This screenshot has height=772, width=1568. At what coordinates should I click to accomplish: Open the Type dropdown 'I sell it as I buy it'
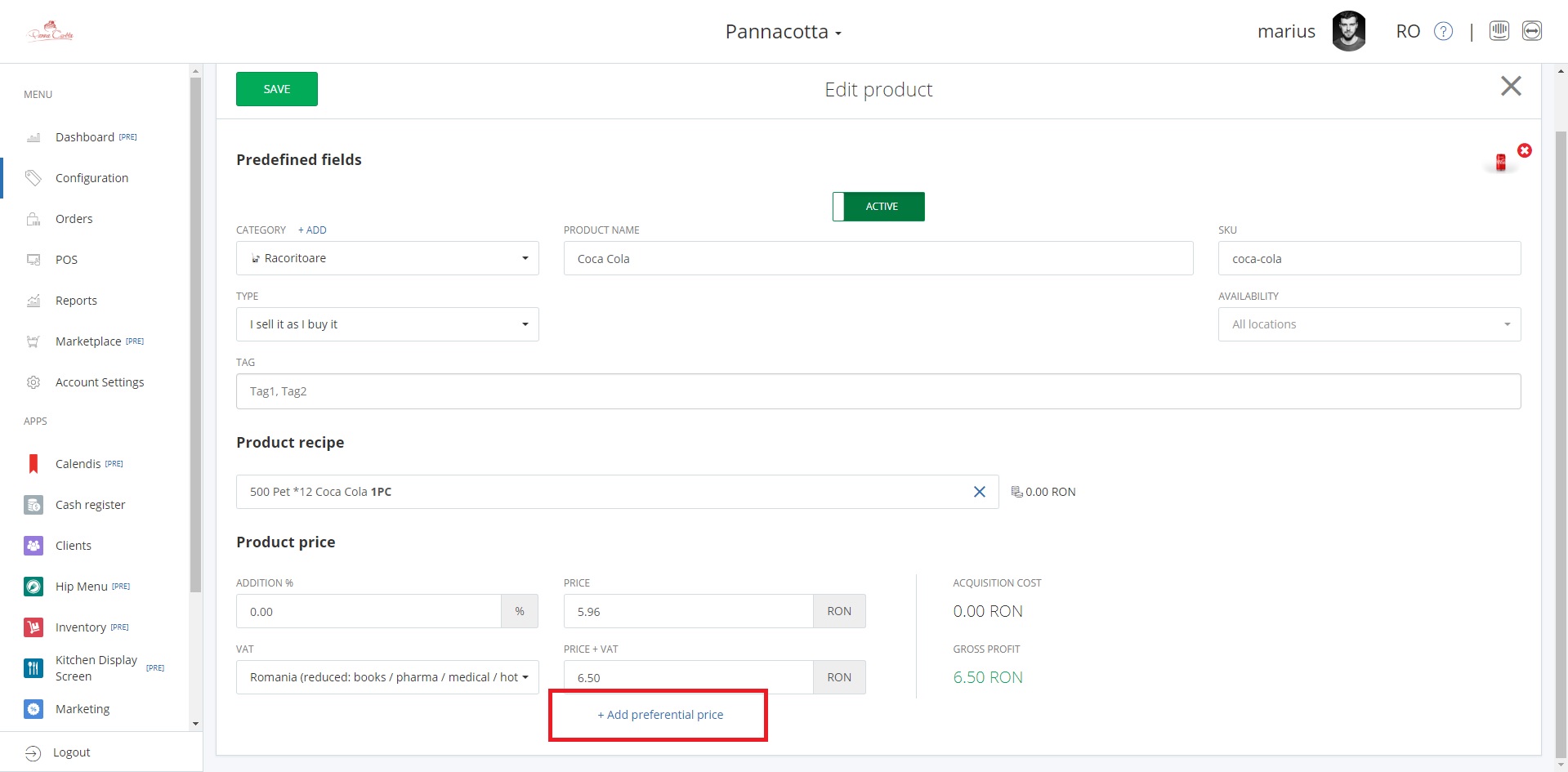point(387,324)
